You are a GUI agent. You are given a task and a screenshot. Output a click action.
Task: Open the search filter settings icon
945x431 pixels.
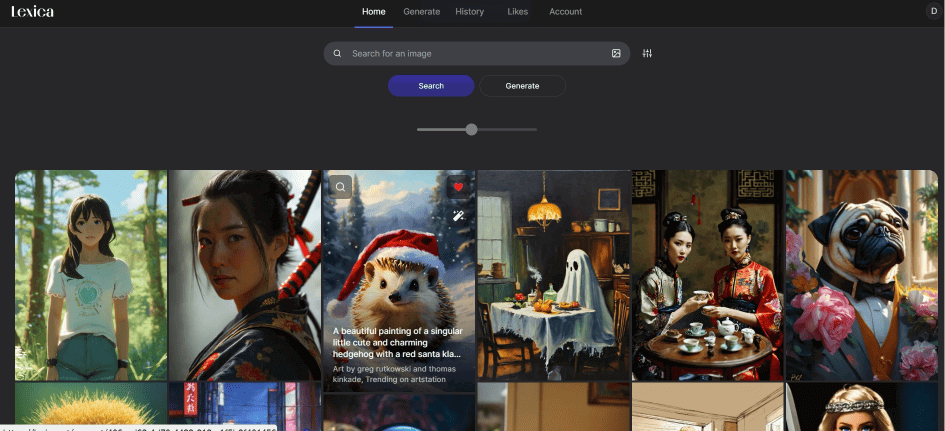[x=647, y=54]
